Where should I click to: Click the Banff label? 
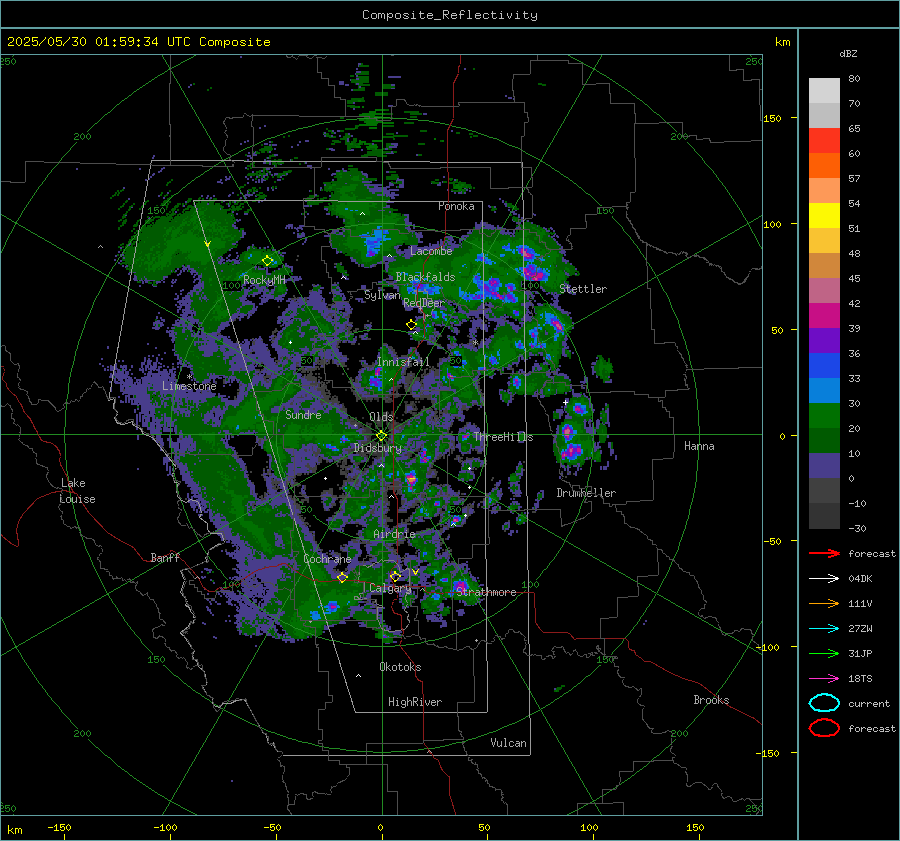pyautogui.click(x=165, y=557)
